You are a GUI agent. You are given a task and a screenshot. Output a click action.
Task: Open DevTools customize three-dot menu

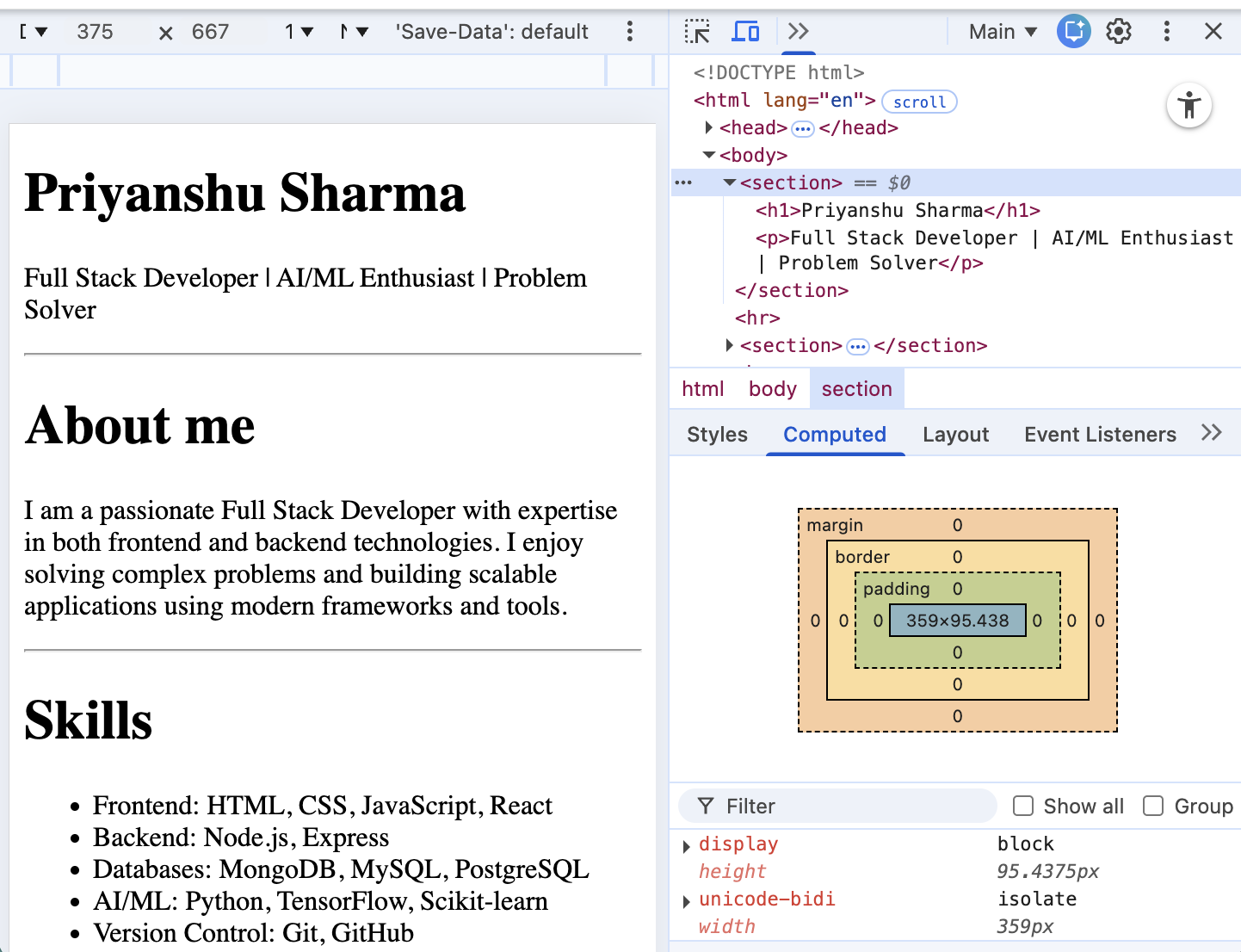(x=1167, y=32)
